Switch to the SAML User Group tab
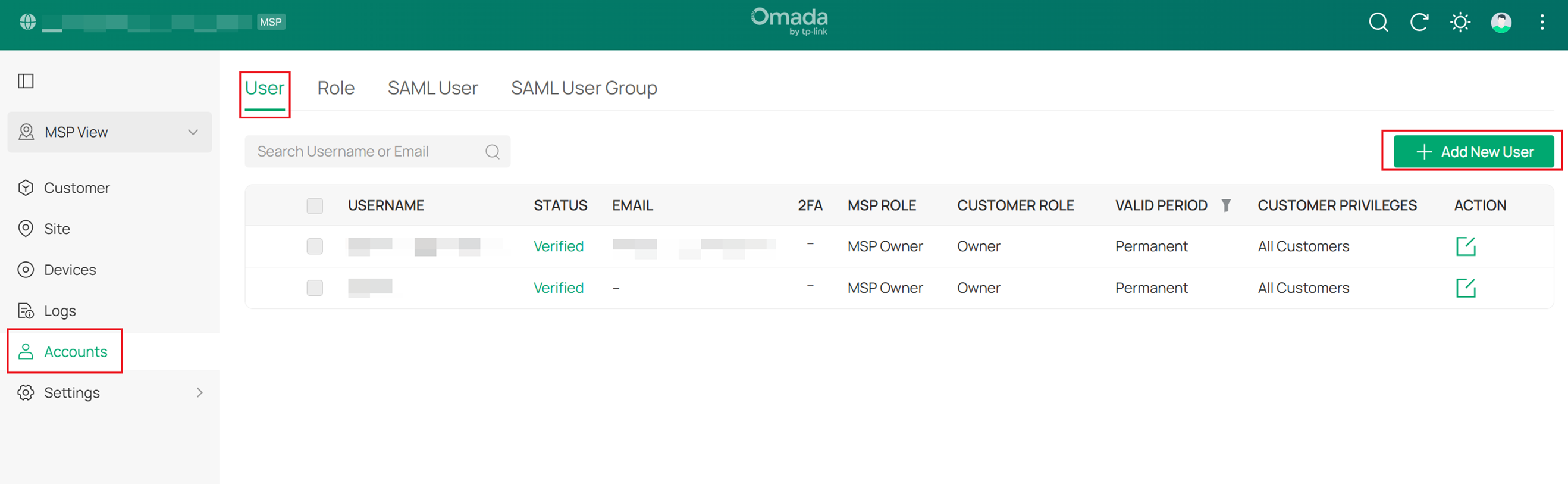Image resolution: width=1568 pixels, height=484 pixels. pyautogui.click(x=584, y=88)
